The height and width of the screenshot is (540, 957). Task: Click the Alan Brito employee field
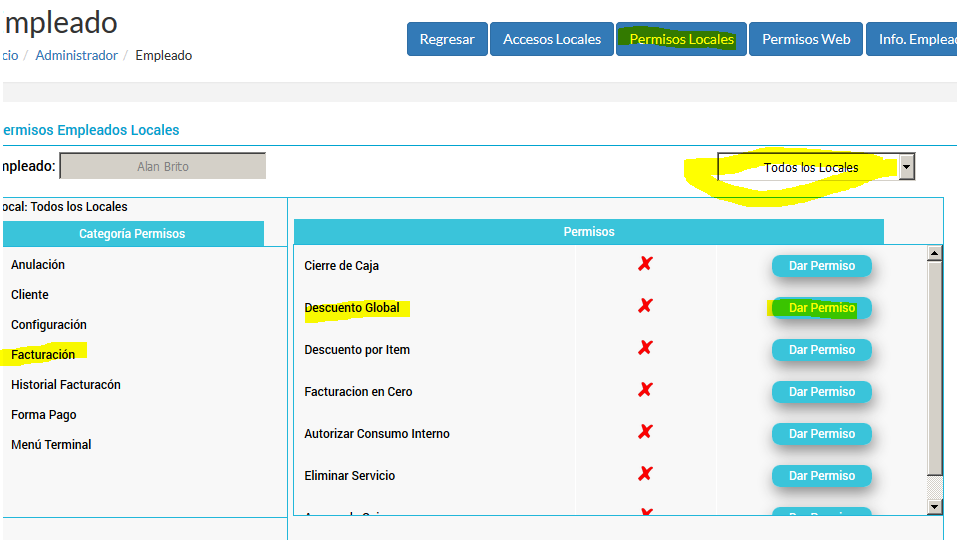tap(163, 166)
